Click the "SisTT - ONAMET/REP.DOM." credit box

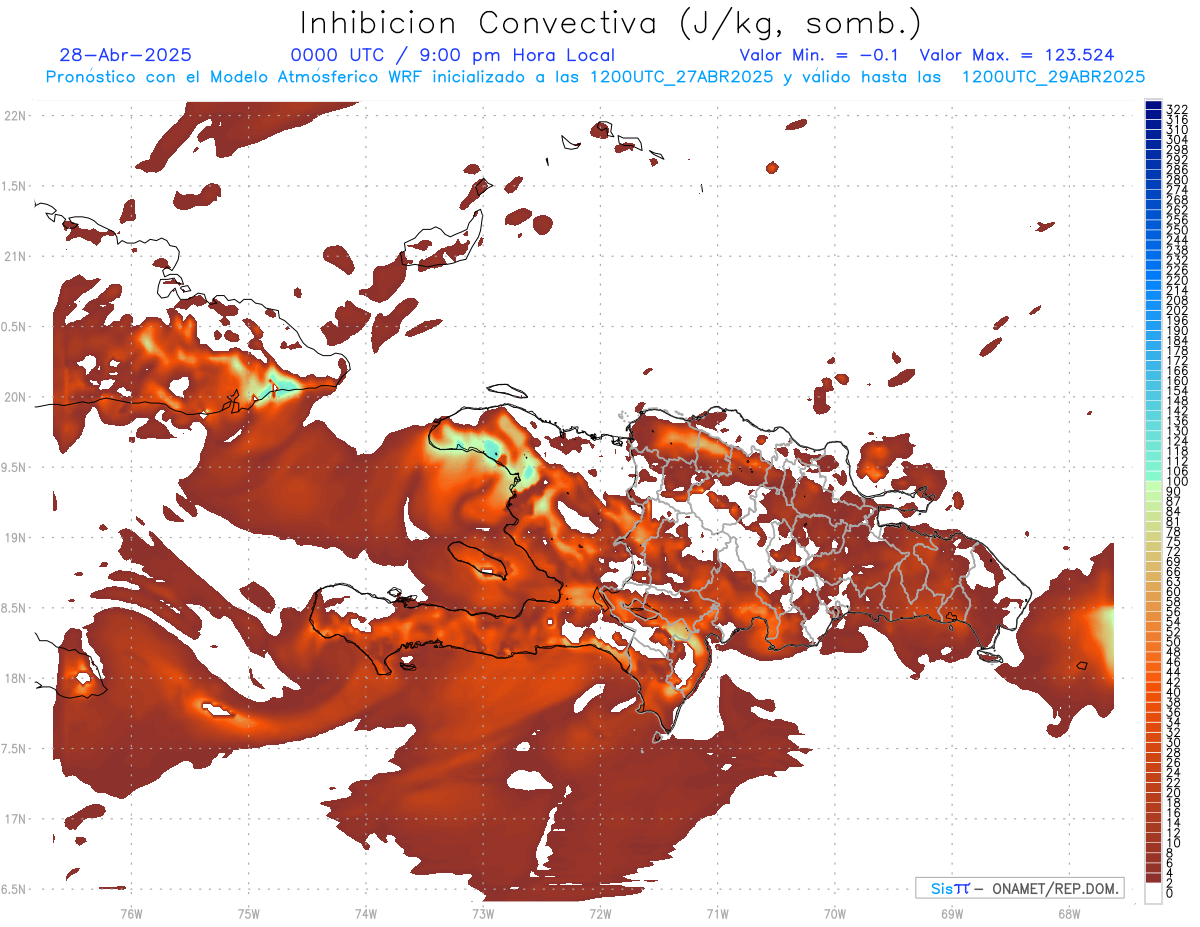(1020, 888)
